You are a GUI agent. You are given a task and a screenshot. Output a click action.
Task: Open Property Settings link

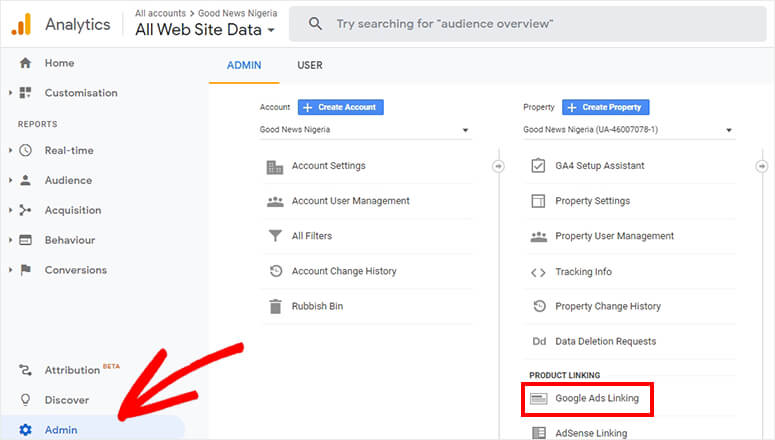pos(593,201)
